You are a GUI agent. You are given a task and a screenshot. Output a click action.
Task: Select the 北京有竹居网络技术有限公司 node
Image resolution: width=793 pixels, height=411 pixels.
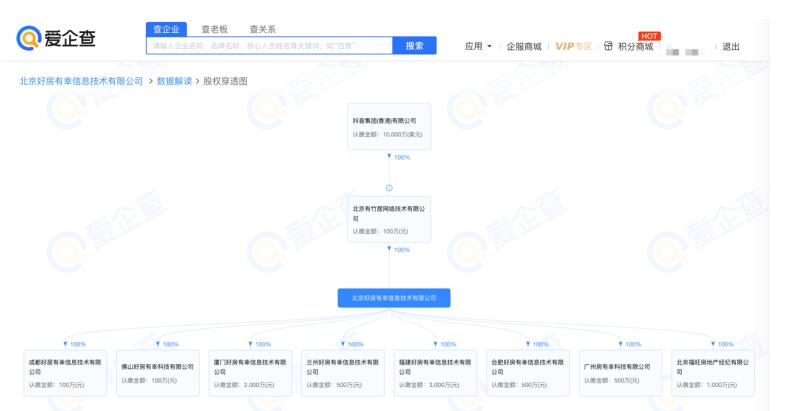pos(389,218)
